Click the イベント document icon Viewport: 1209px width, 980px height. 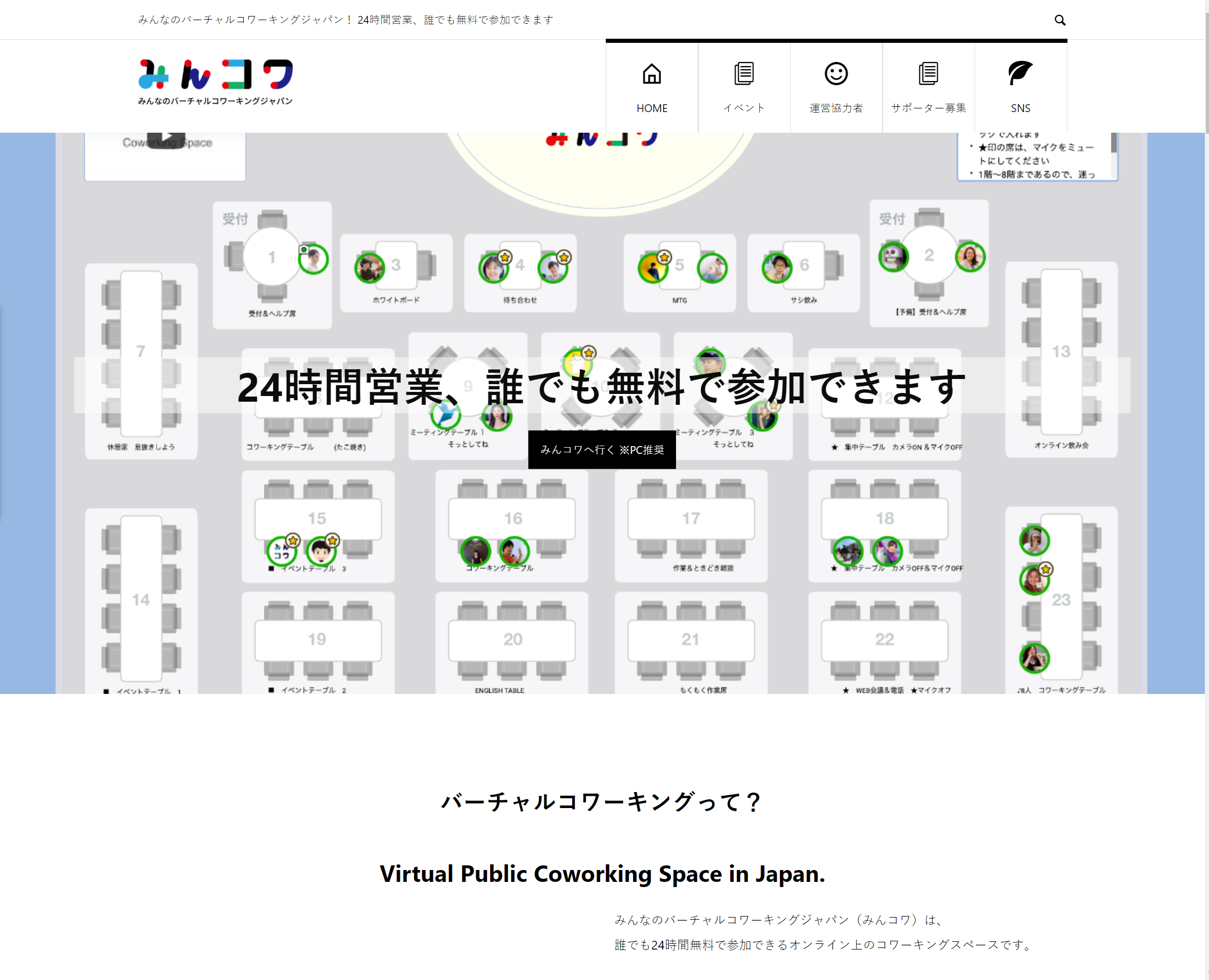click(x=744, y=74)
